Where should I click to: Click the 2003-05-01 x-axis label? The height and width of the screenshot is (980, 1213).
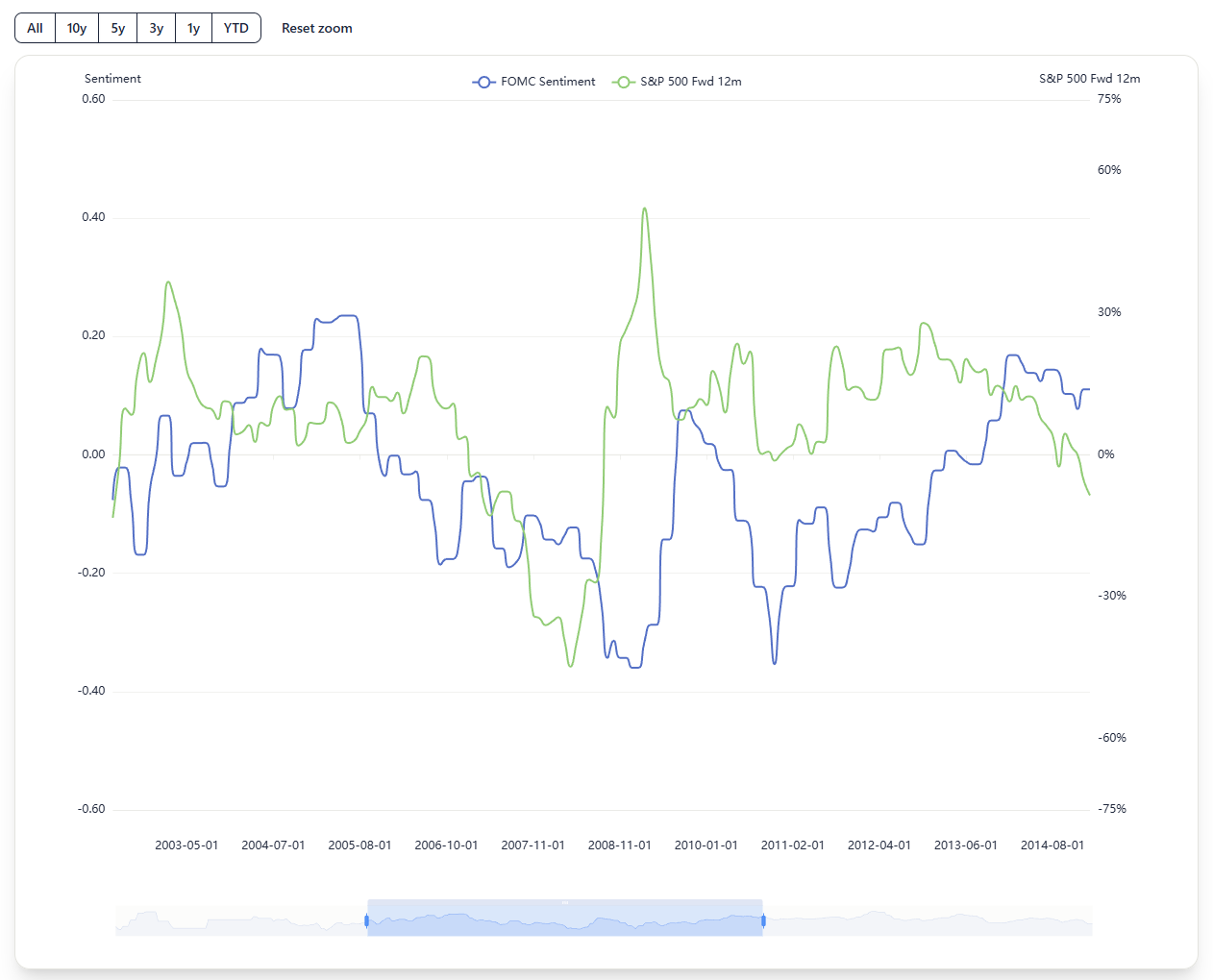pyautogui.click(x=186, y=845)
